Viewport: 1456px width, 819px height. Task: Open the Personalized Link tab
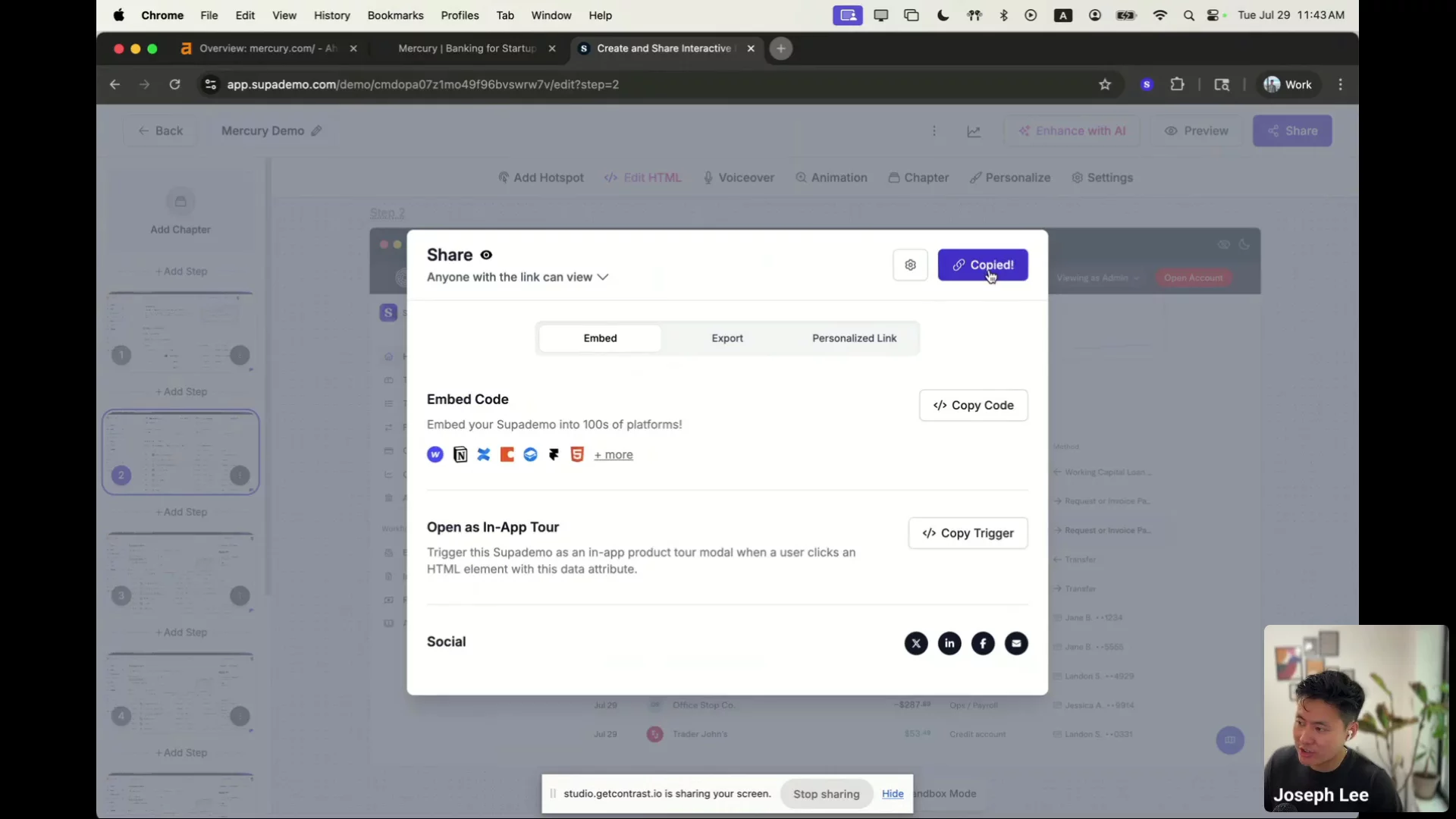854,338
